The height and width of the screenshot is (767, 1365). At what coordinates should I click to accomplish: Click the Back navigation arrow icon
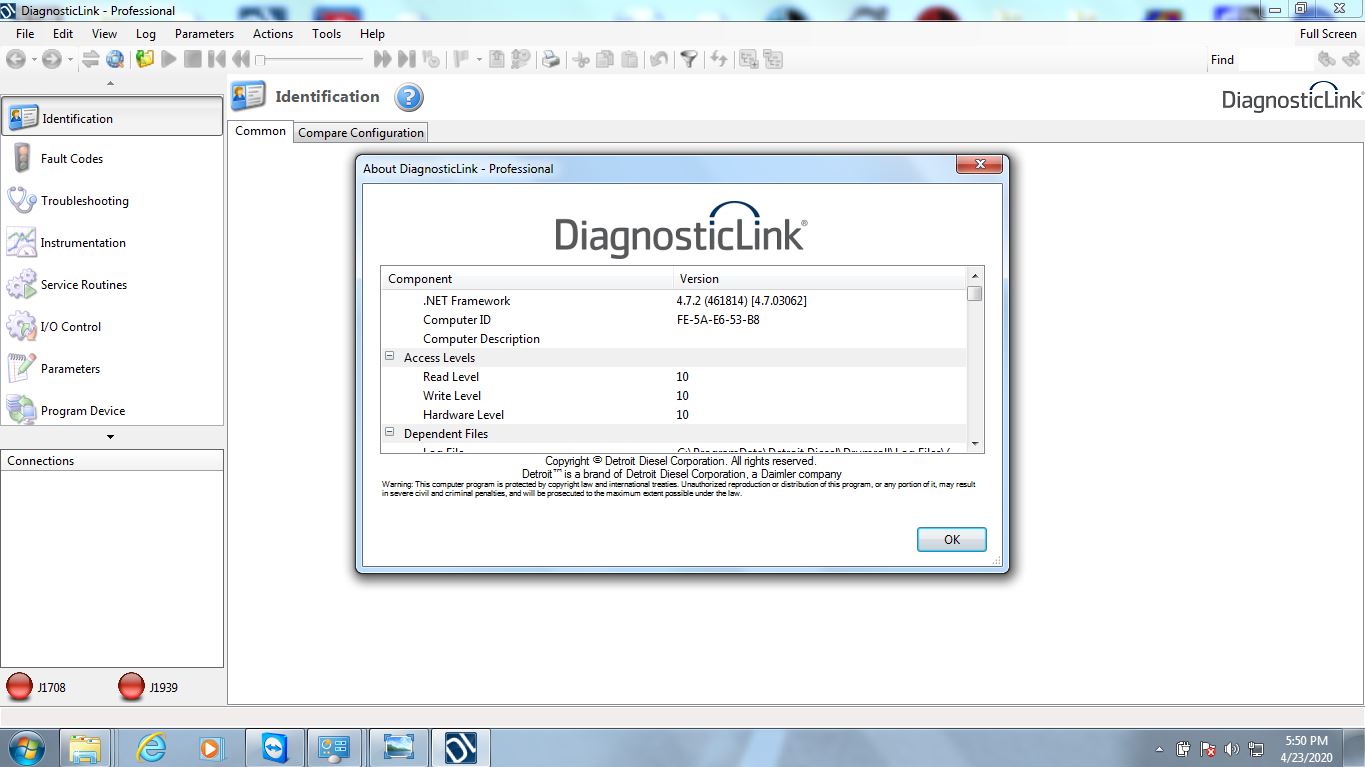pos(15,60)
